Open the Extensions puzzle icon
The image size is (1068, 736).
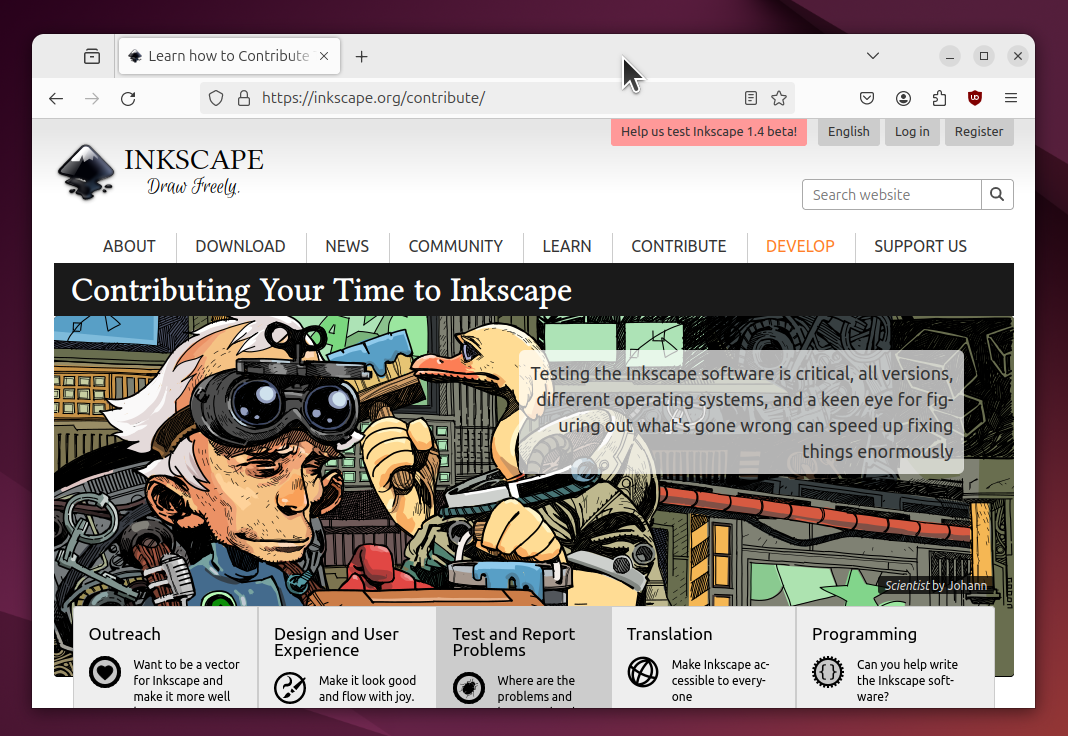click(939, 98)
